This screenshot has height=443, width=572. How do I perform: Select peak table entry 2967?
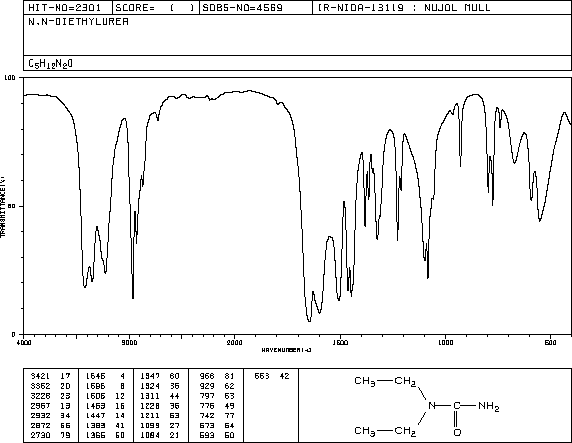tap(40, 406)
